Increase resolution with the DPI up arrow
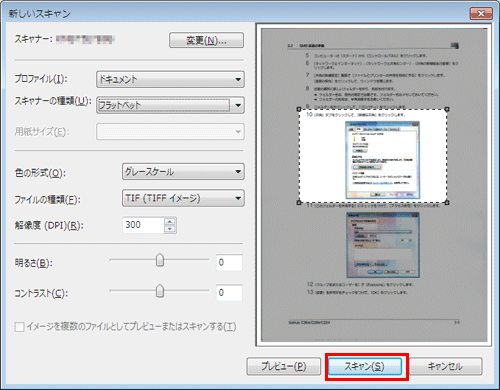Viewport: 500px width, 390px height. 170,221
